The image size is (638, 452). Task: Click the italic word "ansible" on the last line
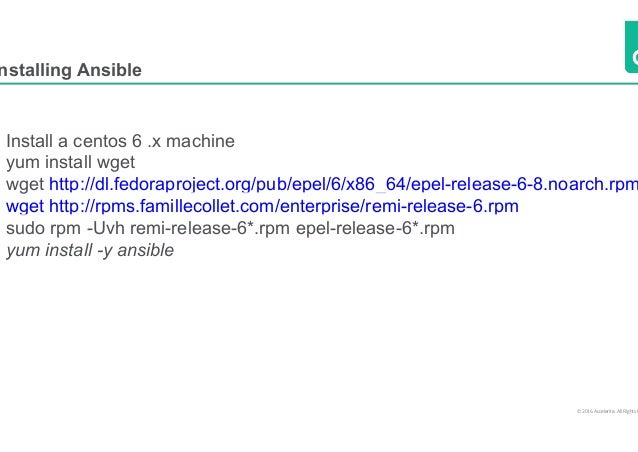(146, 250)
